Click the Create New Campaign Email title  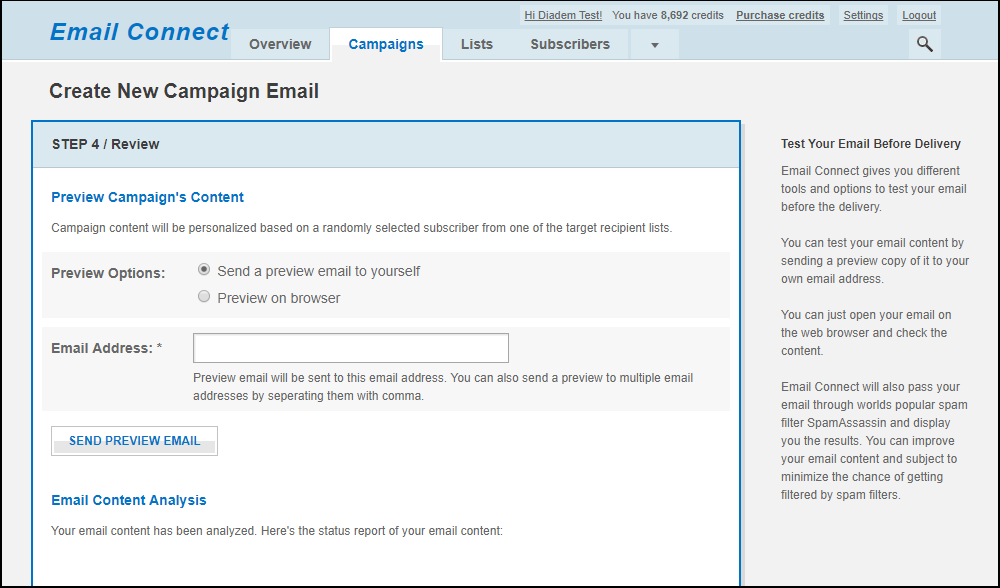click(x=184, y=91)
